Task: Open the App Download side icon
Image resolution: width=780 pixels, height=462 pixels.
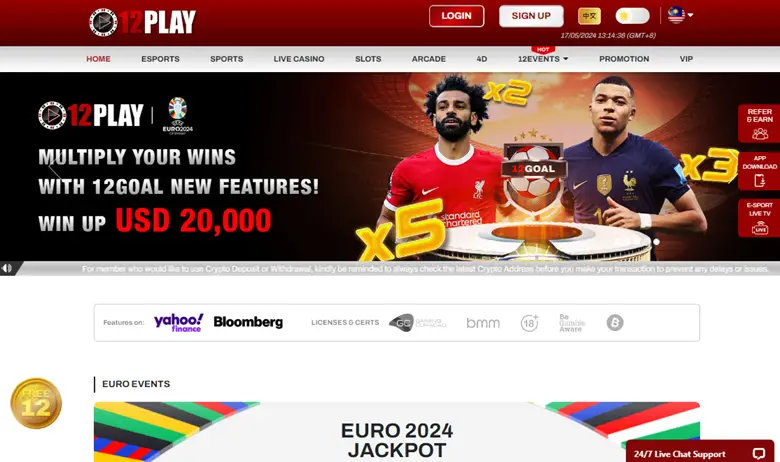Action: coord(759,171)
